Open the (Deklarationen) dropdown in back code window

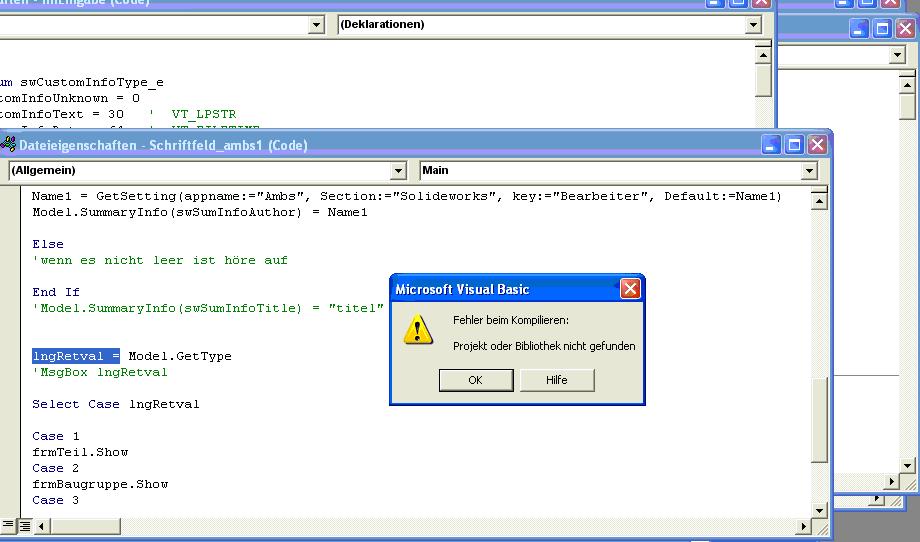(753, 25)
